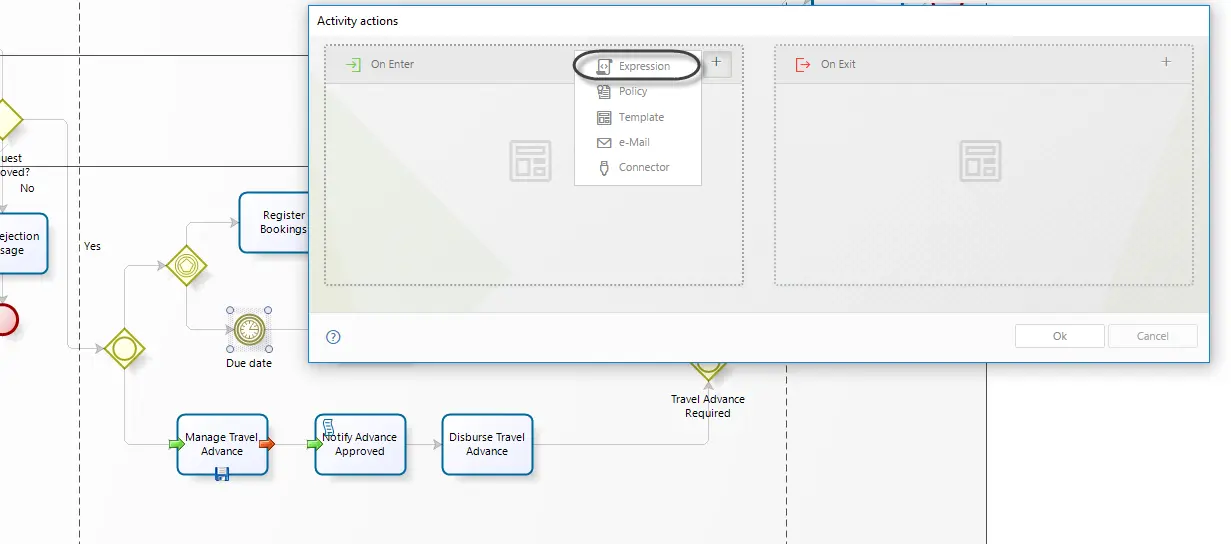Image resolution: width=1231 pixels, height=544 pixels.
Task: Click the empty On Exit placeholder icon
Action: pyautogui.click(x=980, y=161)
